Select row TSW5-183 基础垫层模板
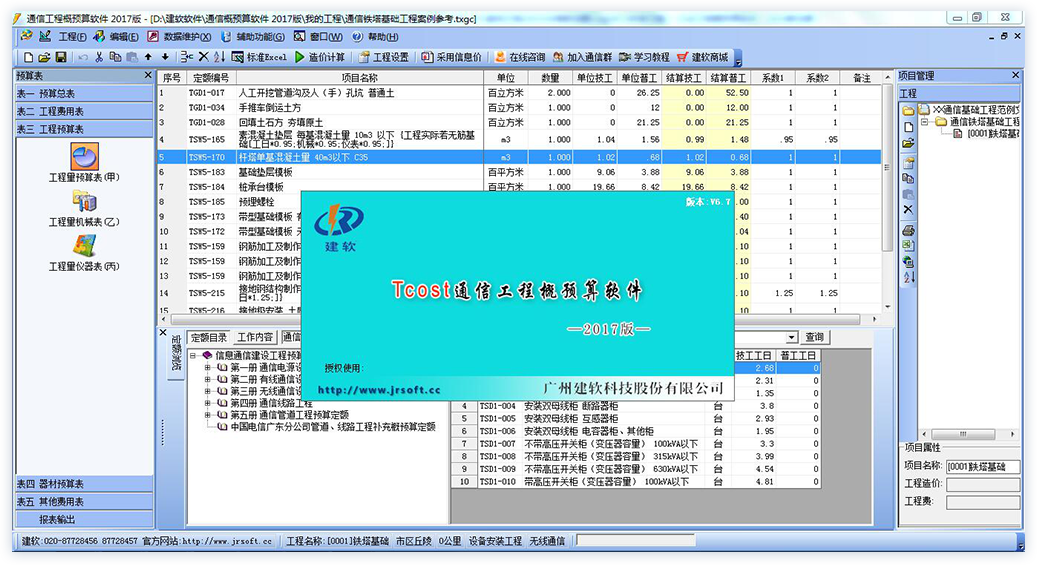Screen dimensions: 1037x565 click(x=518, y=172)
